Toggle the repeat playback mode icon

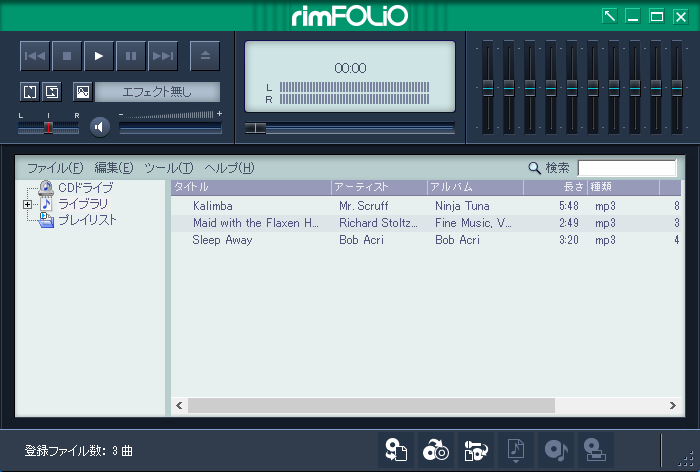[30, 92]
